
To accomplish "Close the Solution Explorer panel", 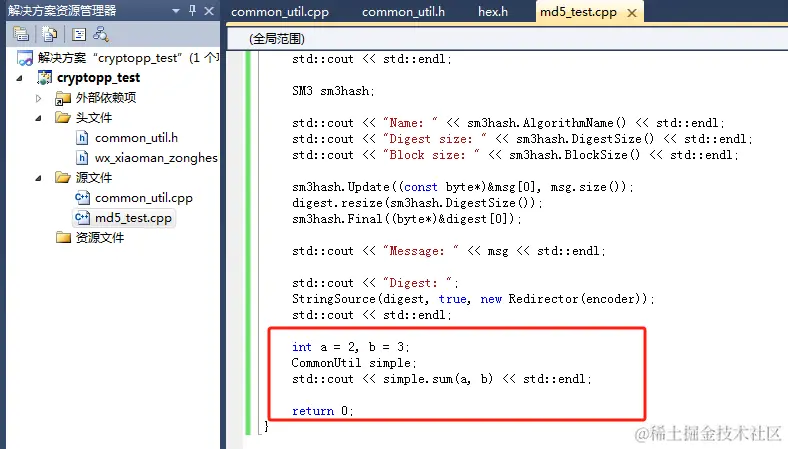I will coord(209,10).
